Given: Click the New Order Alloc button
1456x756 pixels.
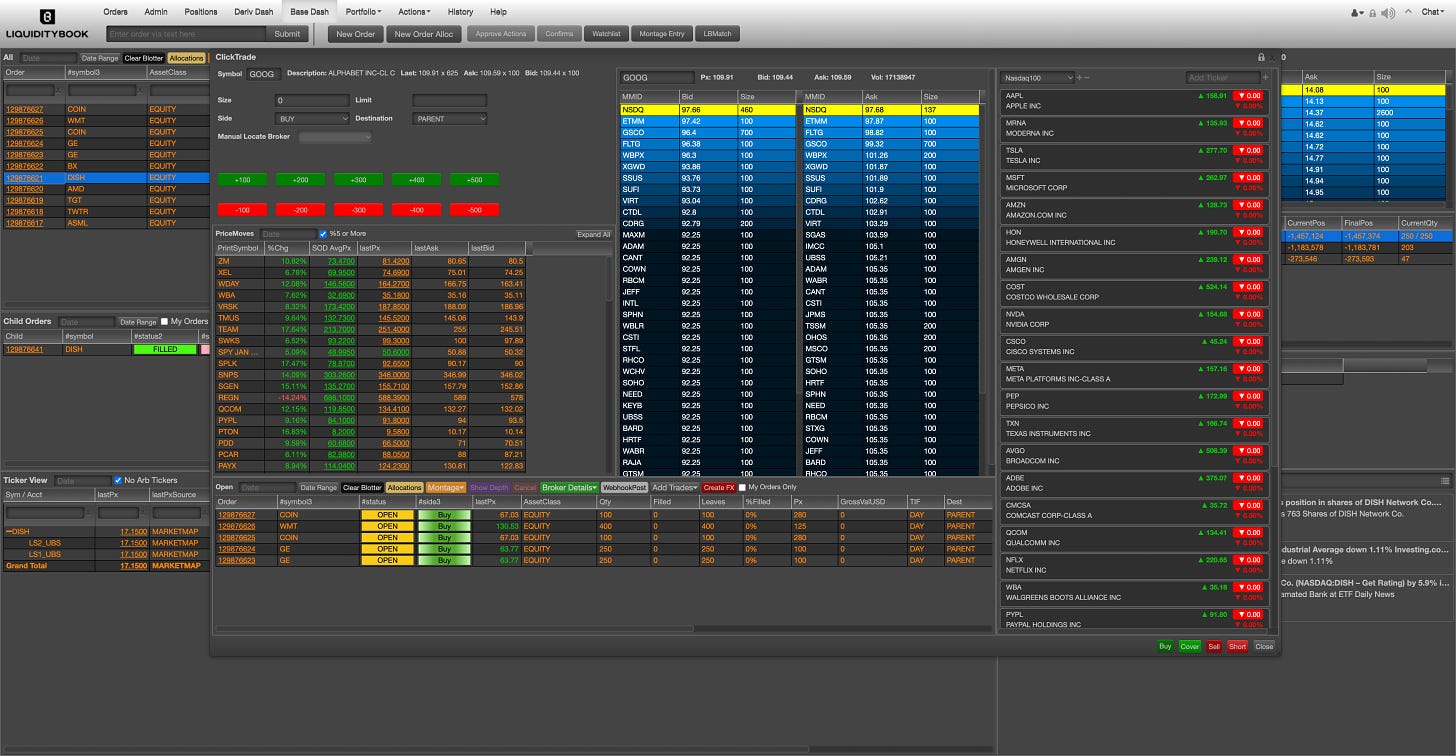Looking at the screenshot, I should point(424,34).
